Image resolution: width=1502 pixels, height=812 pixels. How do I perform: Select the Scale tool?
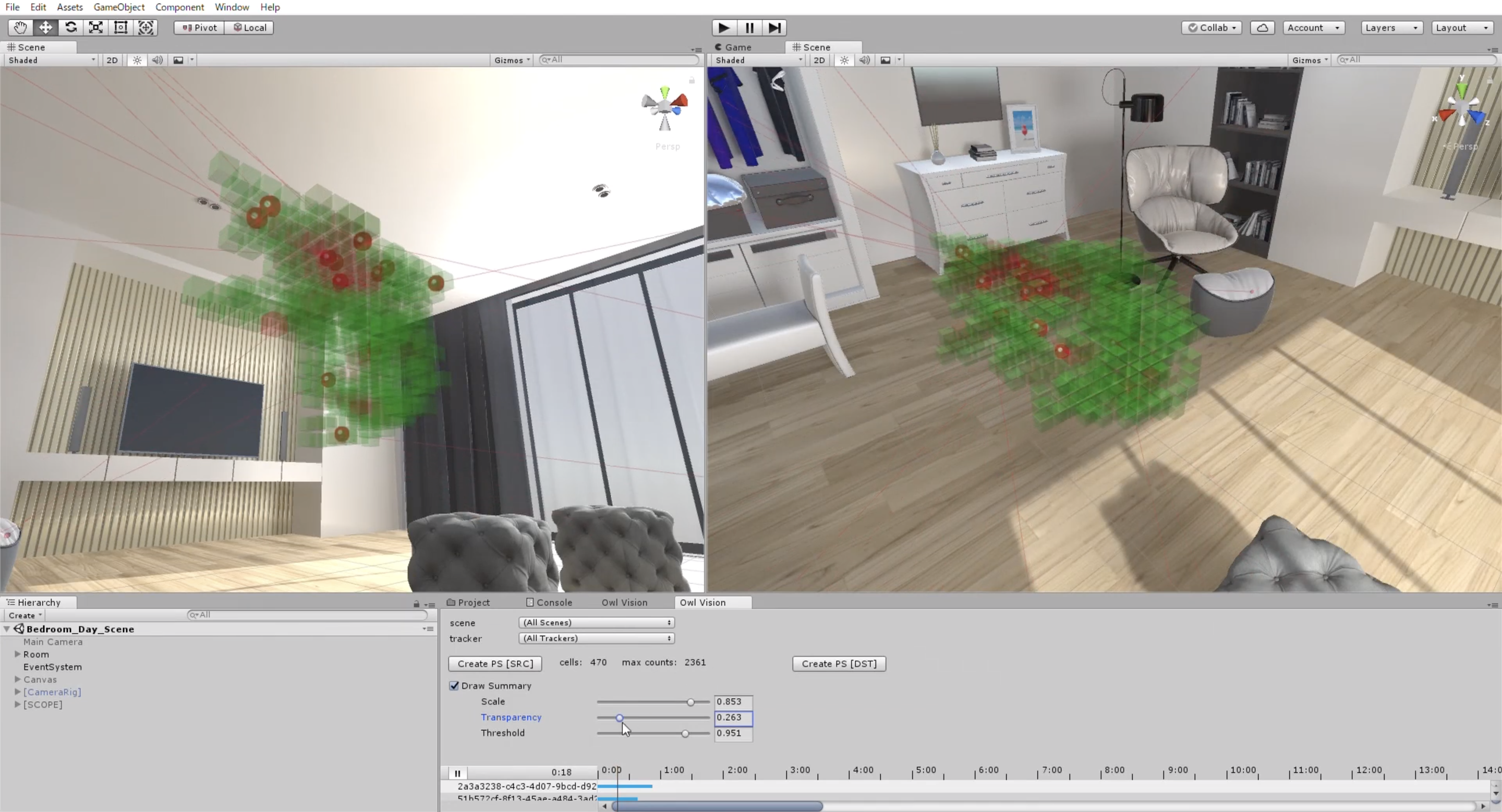pos(95,28)
